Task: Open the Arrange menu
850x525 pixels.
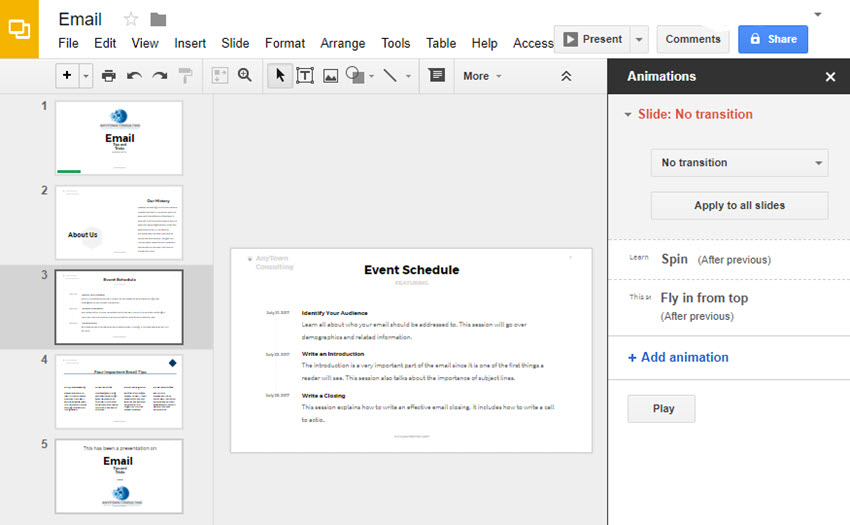Action: (x=343, y=43)
